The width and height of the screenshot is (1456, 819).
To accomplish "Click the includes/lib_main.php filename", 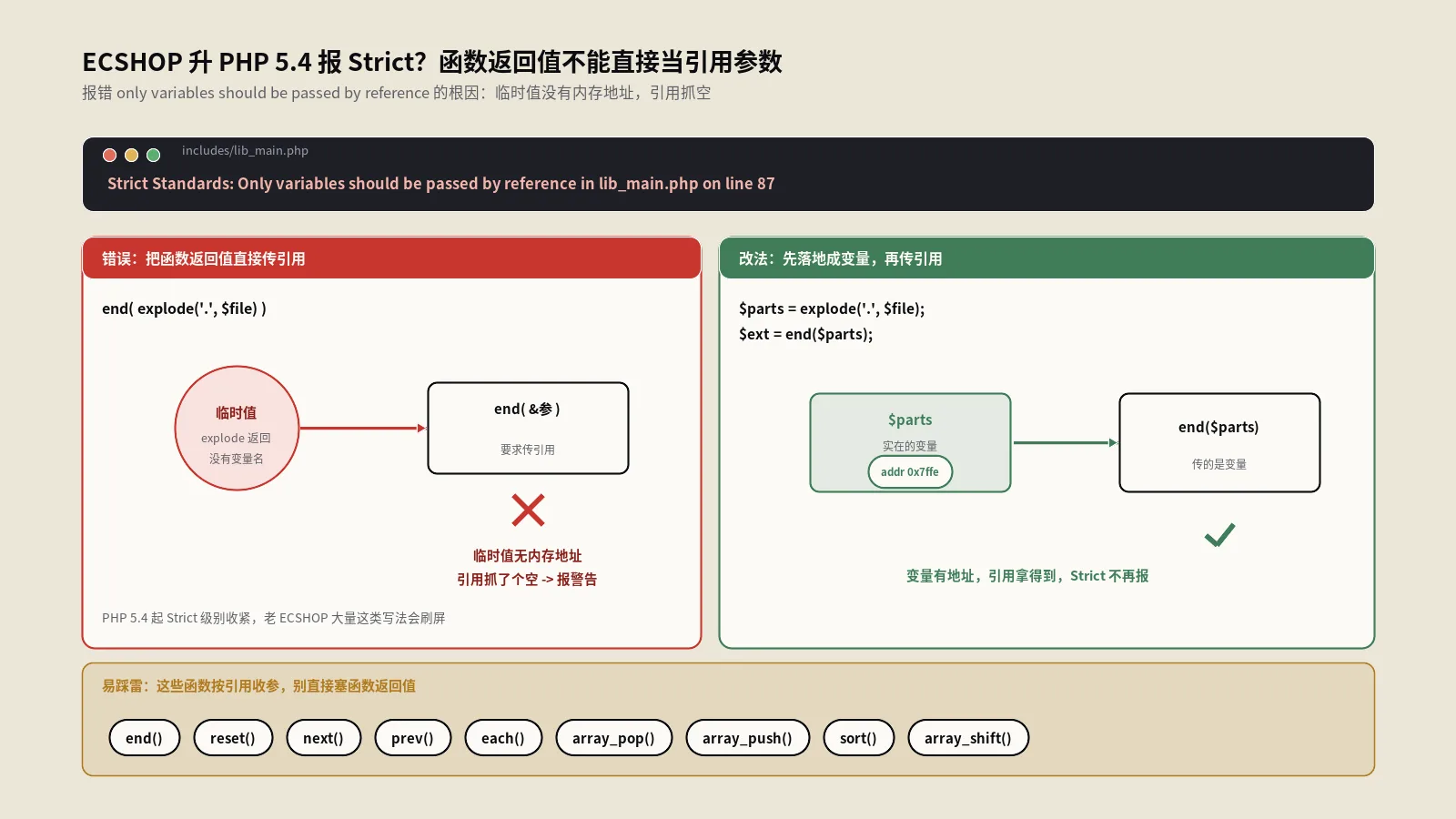I will (245, 151).
